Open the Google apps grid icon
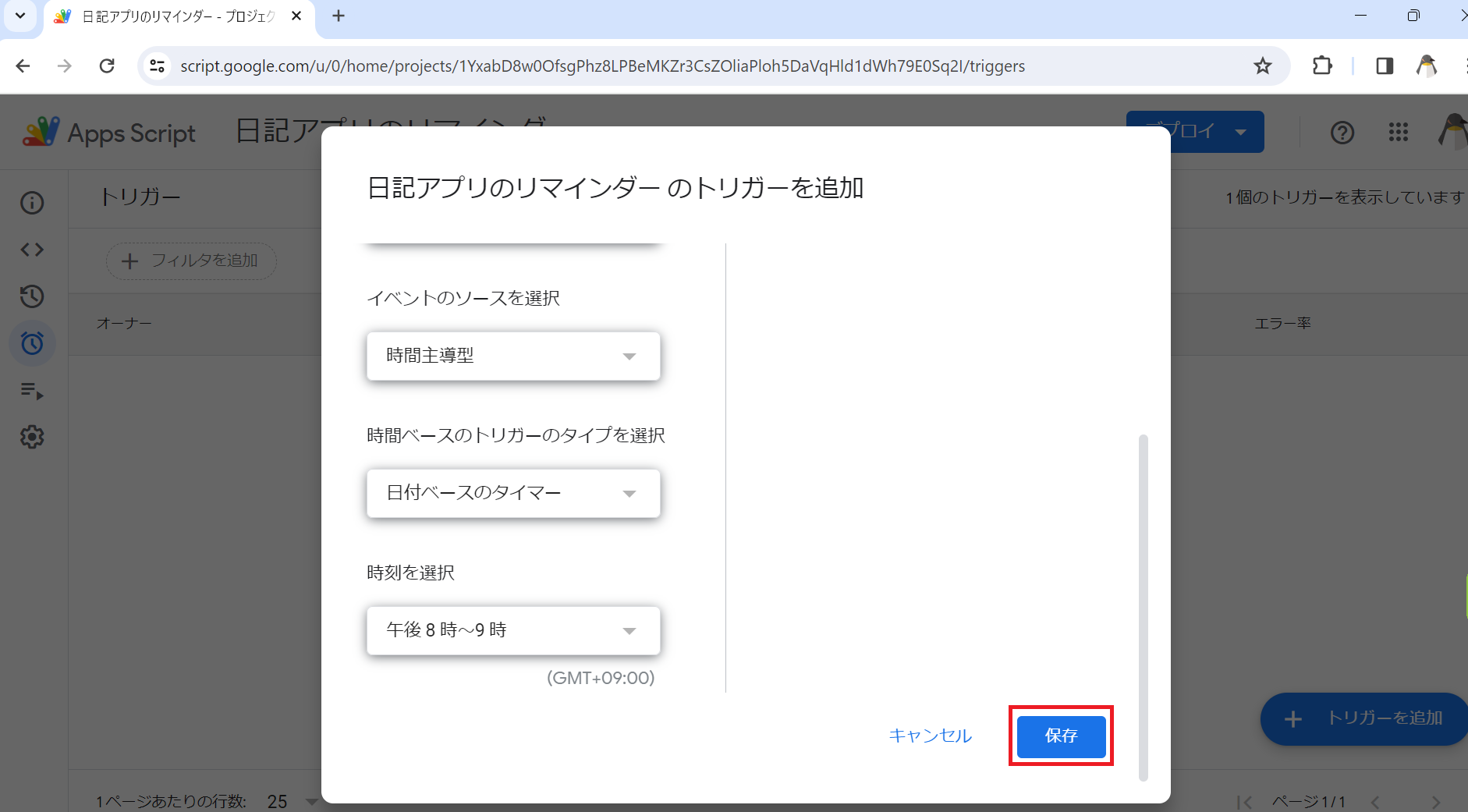 [1398, 133]
